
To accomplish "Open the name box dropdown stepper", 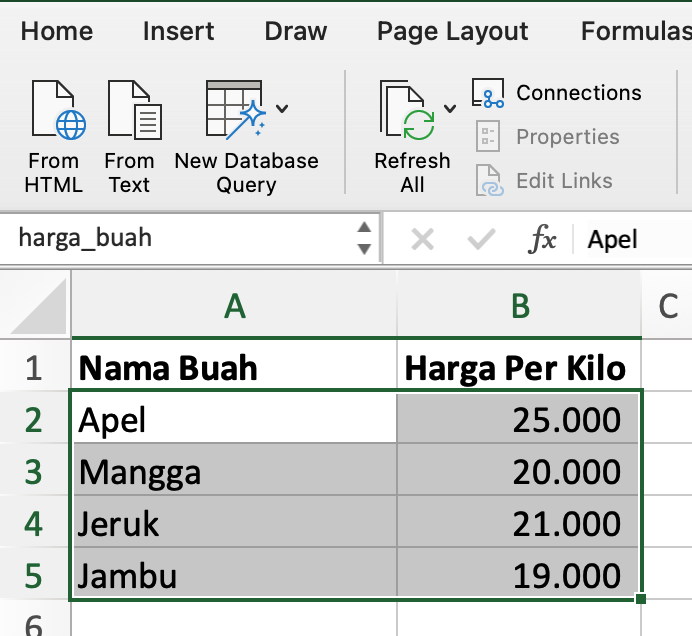I will (x=364, y=239).
